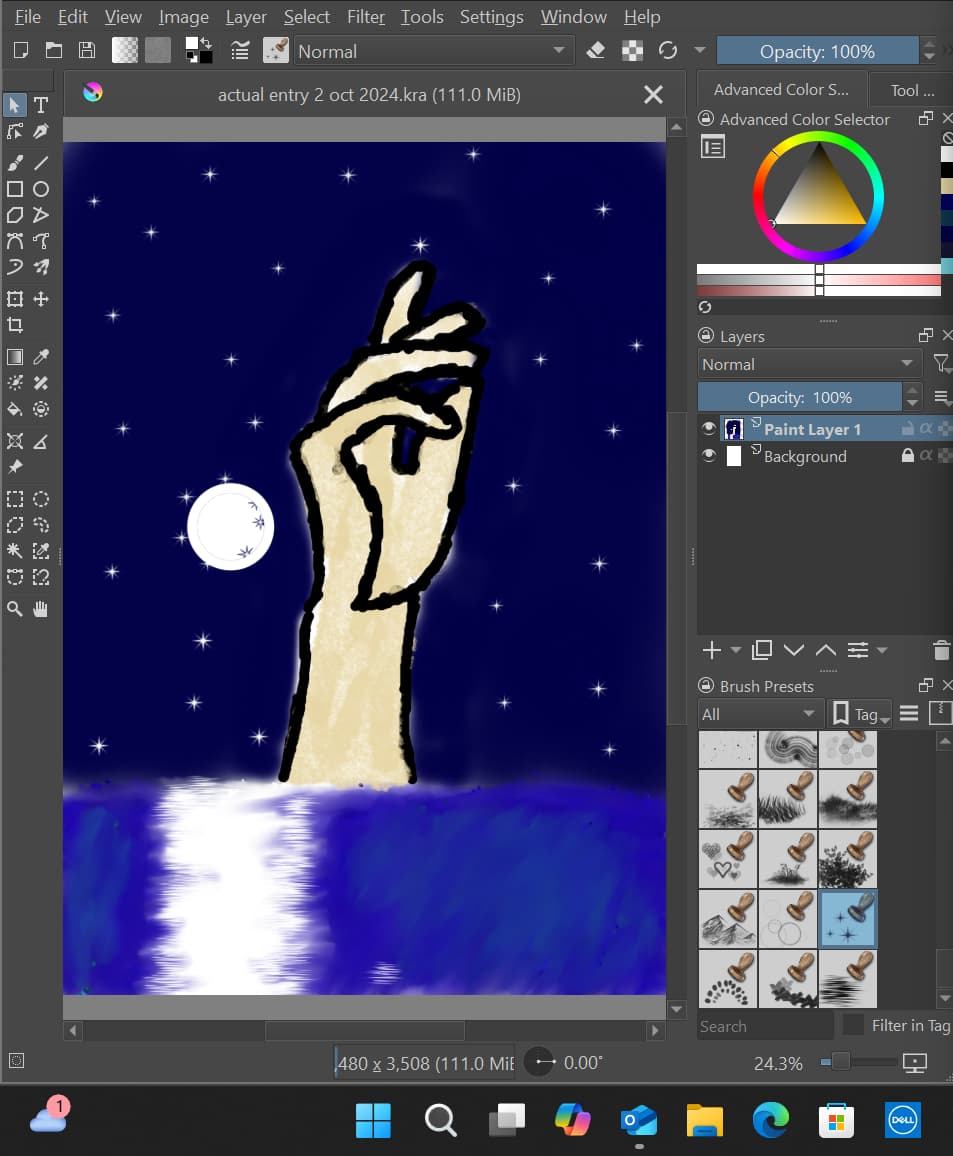
Task: Toggle Preserve Alpha checker icon
Action: click(x=632, y=50)
